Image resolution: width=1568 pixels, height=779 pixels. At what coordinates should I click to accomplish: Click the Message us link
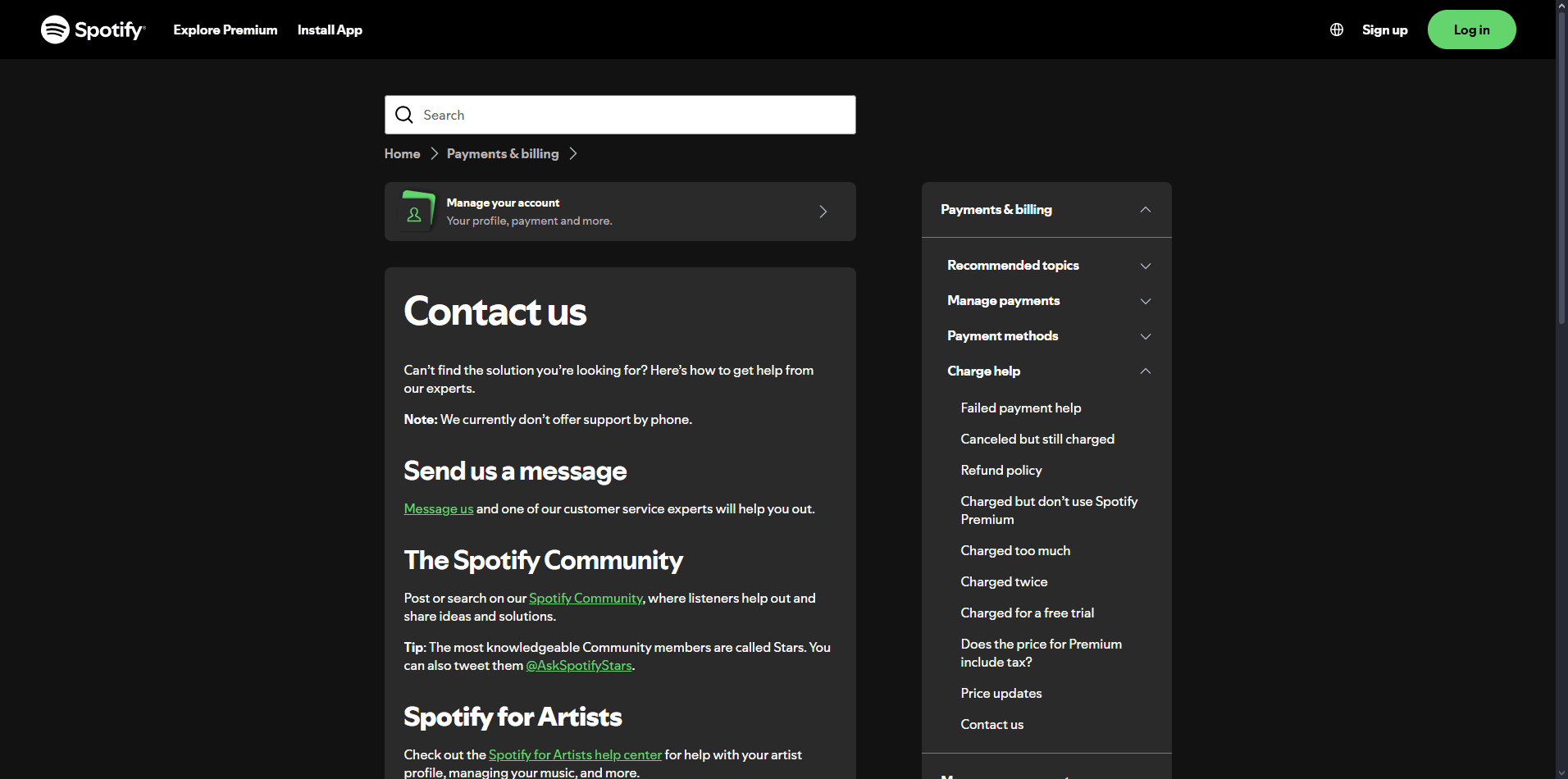pos(439,508)
